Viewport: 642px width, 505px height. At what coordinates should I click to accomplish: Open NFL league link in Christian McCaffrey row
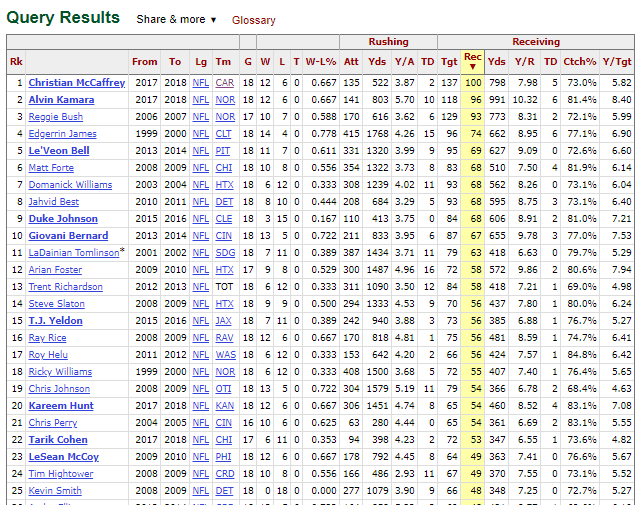(x=201, y=83)
